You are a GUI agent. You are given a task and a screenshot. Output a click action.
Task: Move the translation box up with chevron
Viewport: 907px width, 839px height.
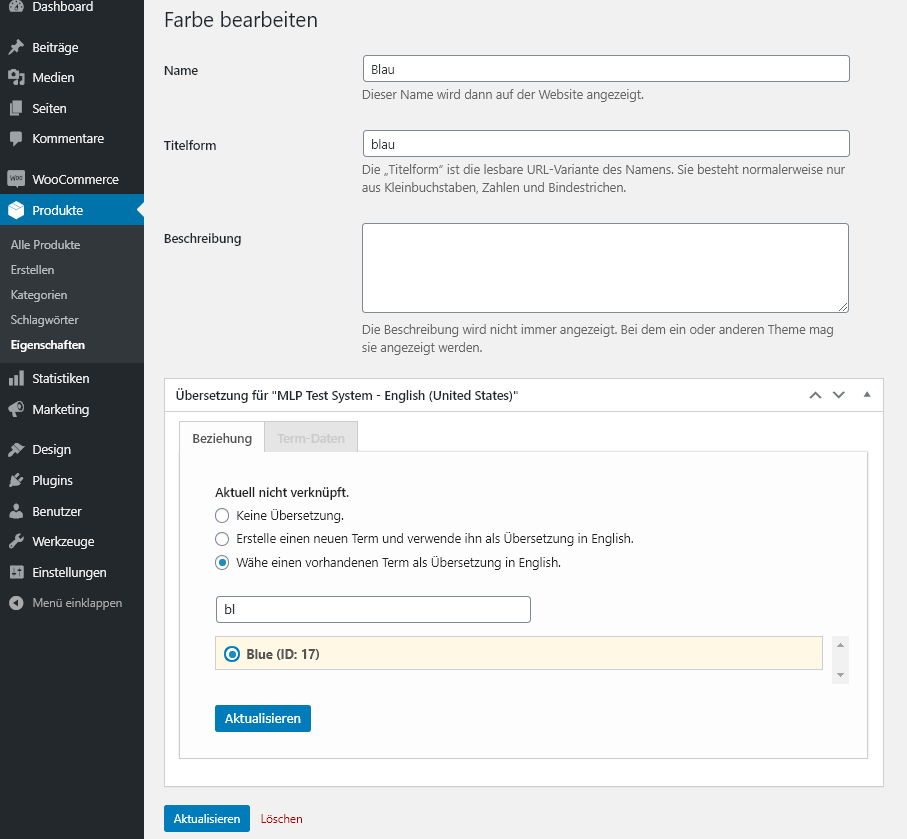tap(815, 395)
